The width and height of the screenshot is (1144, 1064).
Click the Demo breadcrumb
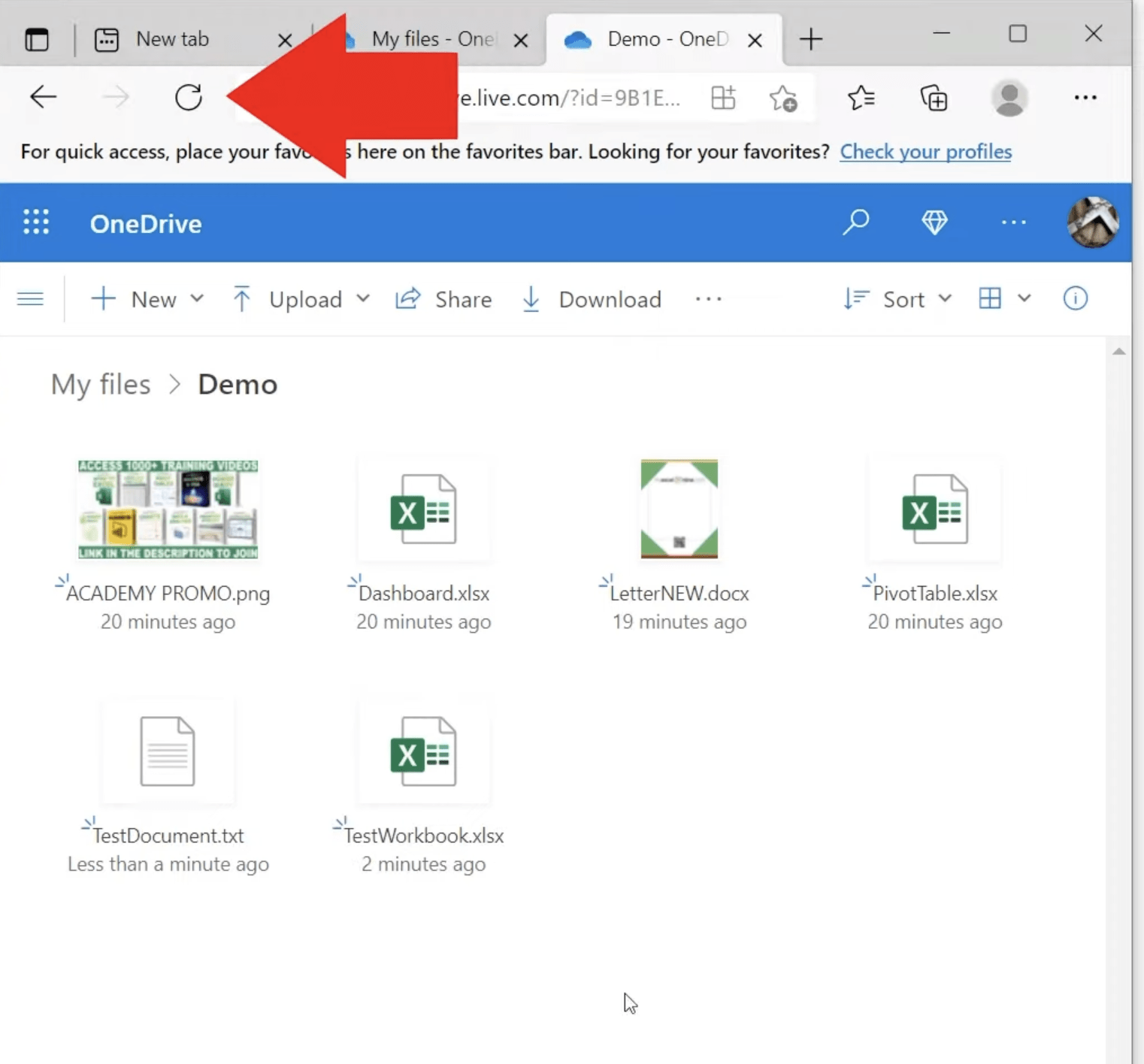[238, 385]
